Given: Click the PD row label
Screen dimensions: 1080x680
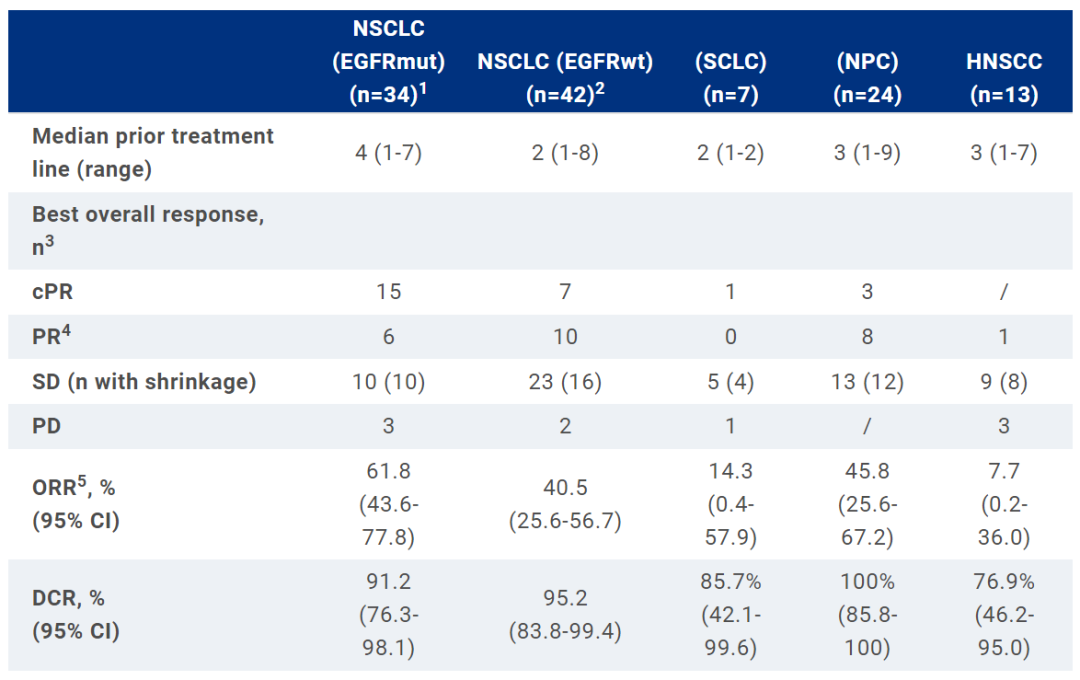Looking at the screenshot, I should click(47, 426).
